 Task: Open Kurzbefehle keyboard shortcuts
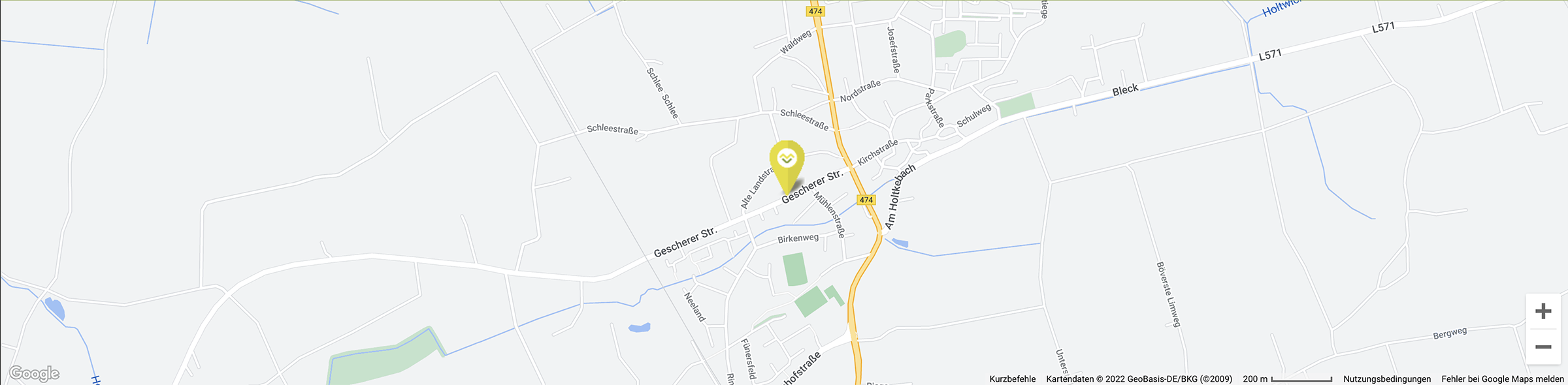pos(1012,378)
